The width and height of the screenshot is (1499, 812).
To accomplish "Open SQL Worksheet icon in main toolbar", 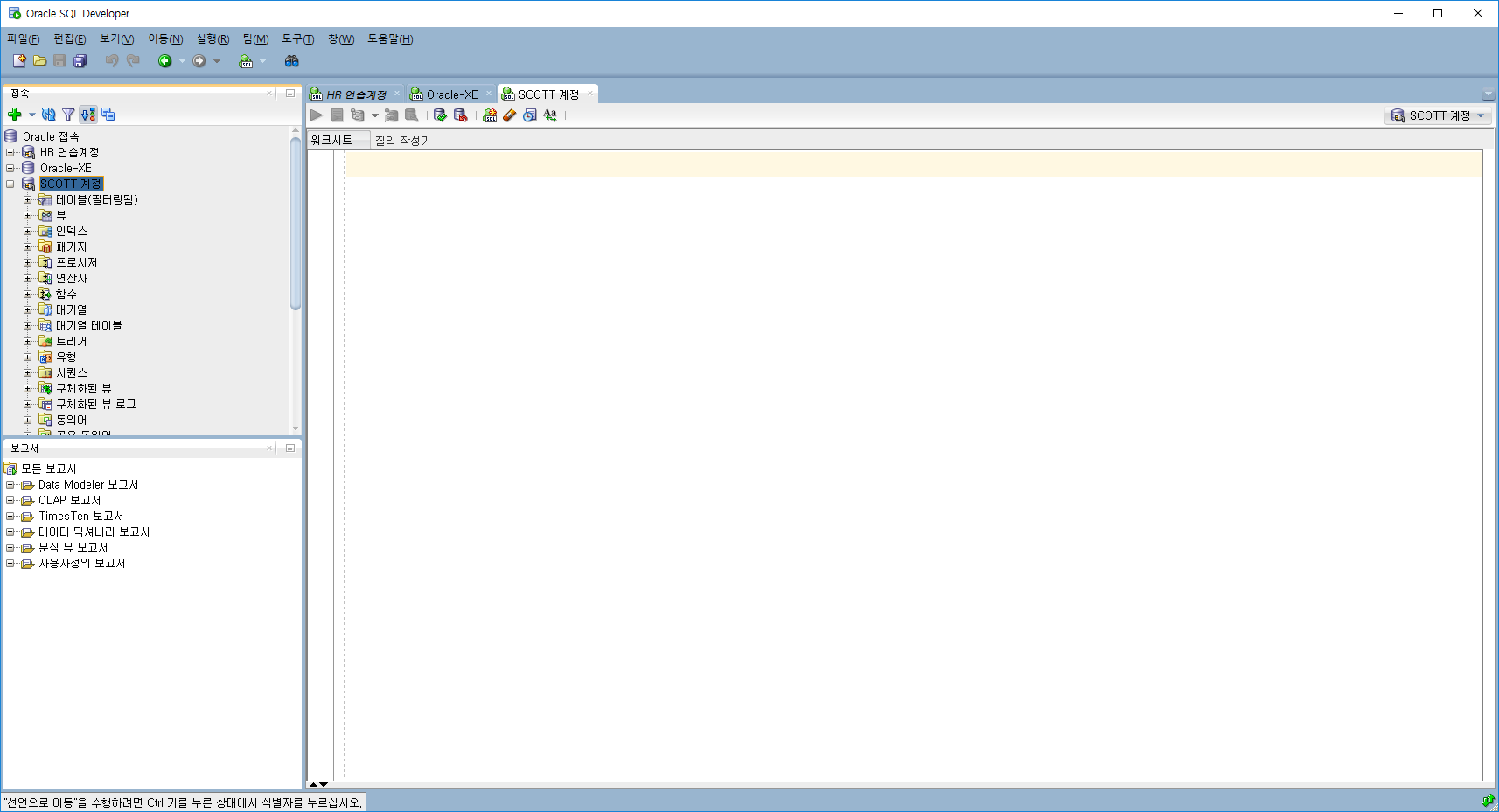I will (246, 61).
